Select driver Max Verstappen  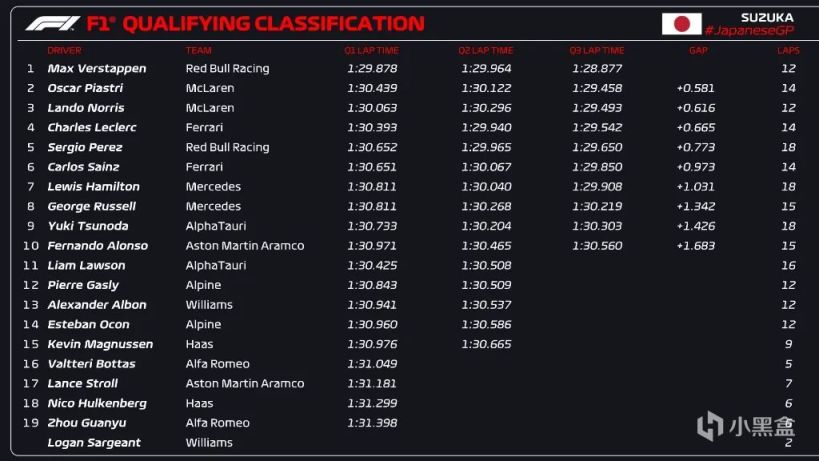coord(96,69)
